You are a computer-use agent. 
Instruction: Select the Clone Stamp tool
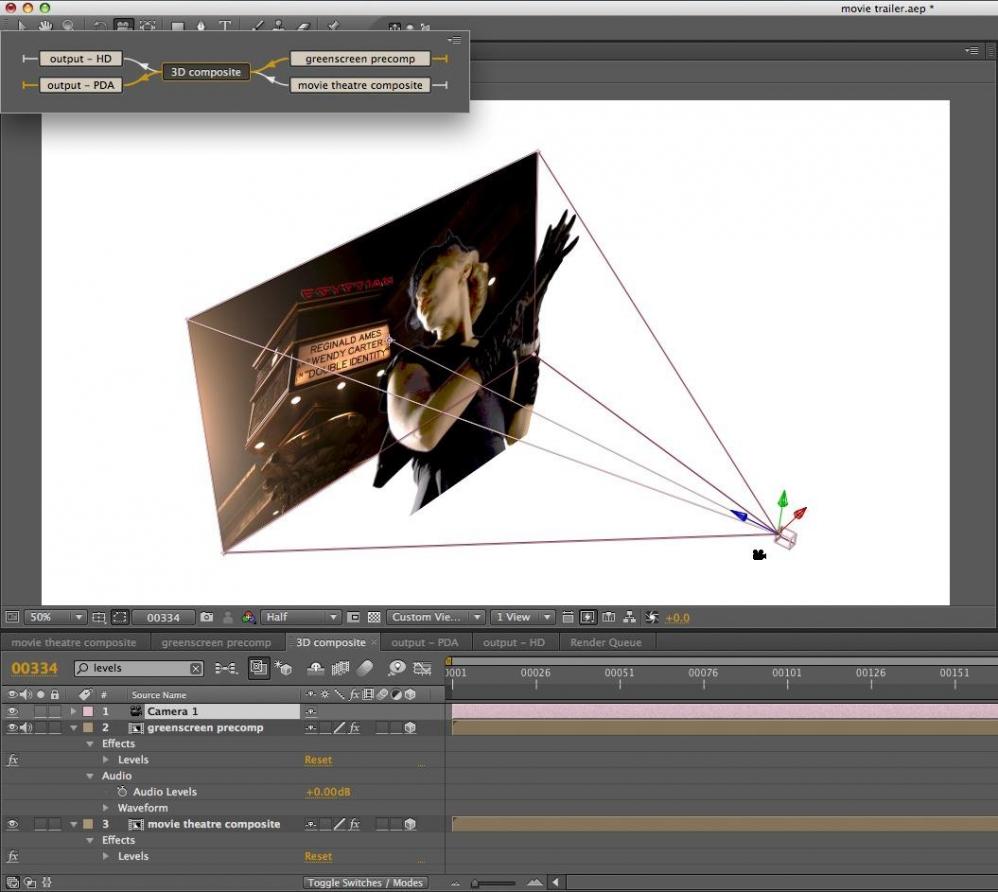click(279, 26)
